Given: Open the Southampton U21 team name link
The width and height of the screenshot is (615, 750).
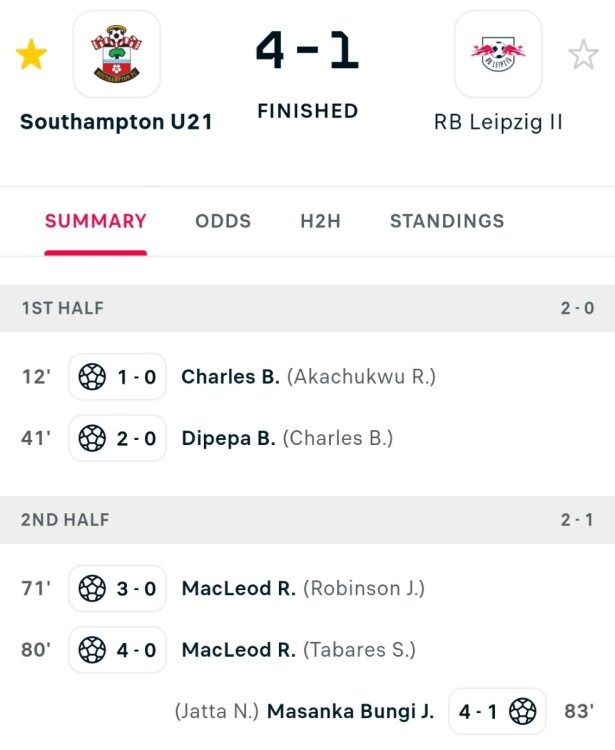Looking at the screenshot, I should coord(116,122).
